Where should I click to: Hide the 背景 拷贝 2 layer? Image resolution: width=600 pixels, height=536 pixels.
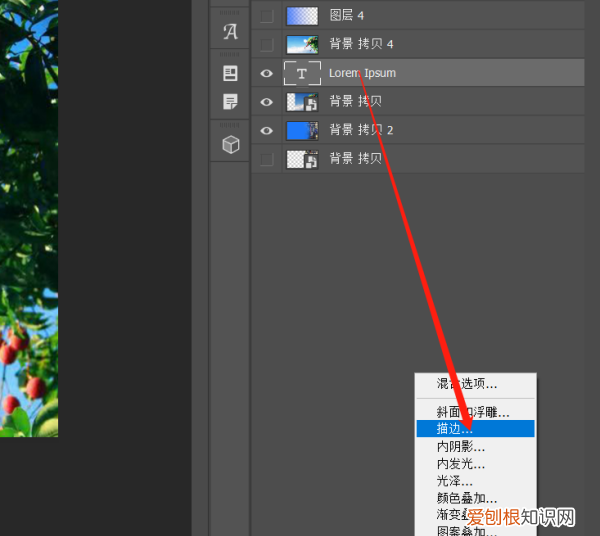(267, 130)
